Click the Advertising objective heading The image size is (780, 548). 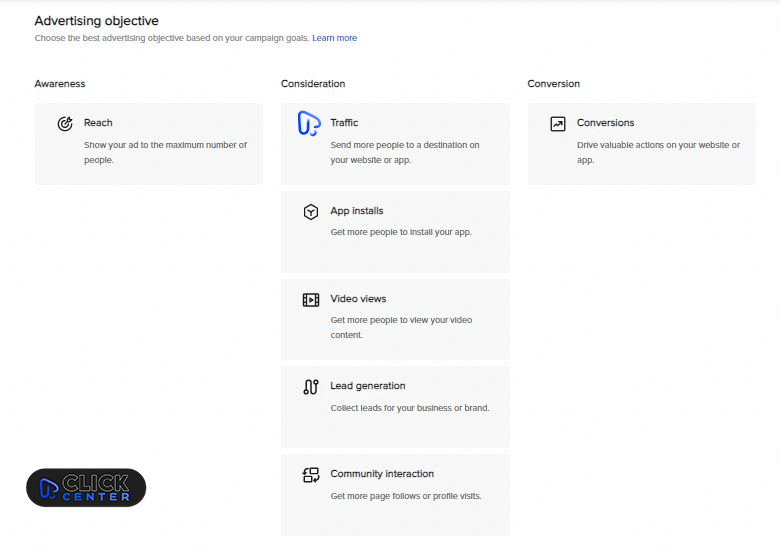click(x=97, y=21)
